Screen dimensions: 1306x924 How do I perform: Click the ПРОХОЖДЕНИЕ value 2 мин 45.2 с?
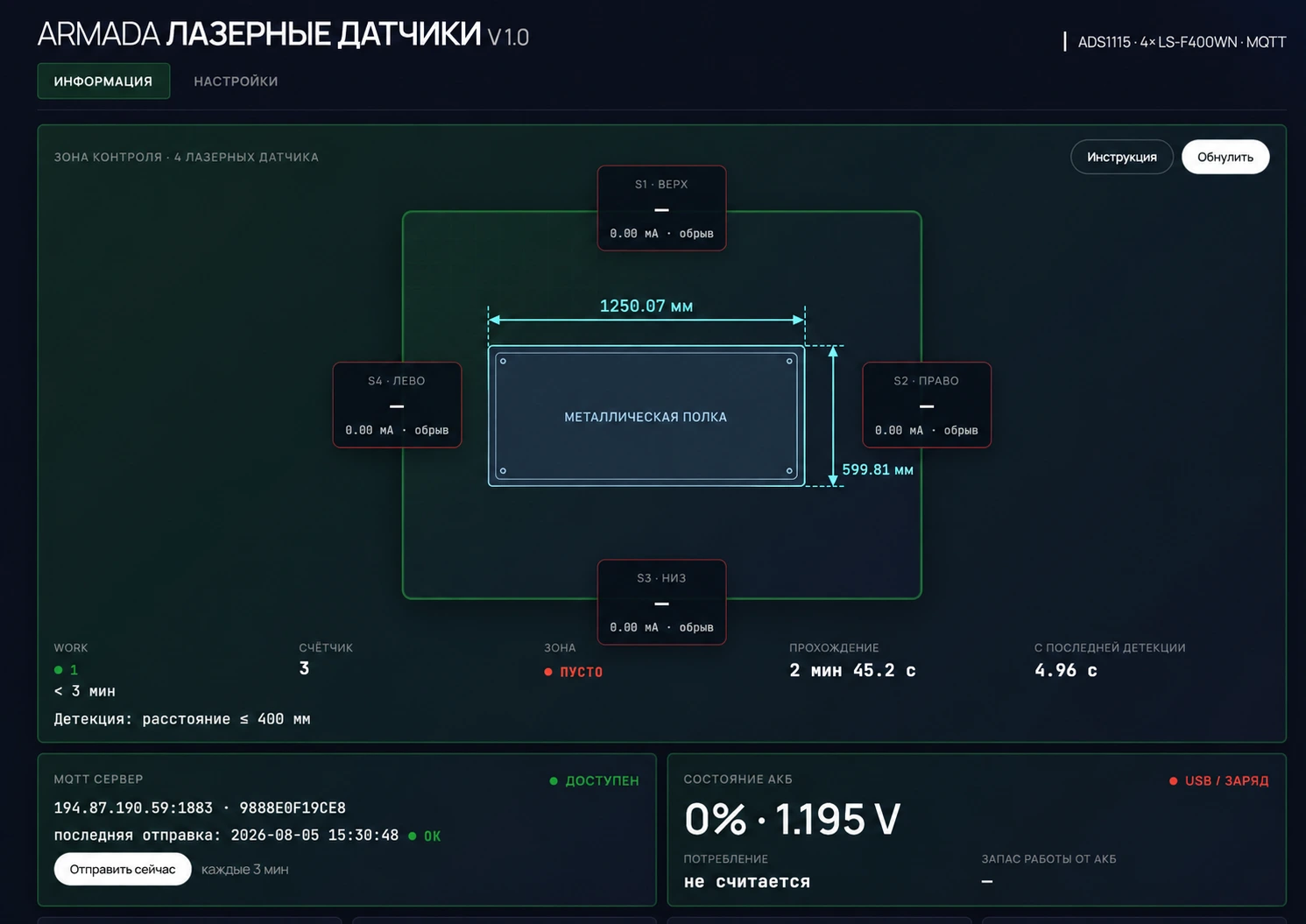point(852,670)
